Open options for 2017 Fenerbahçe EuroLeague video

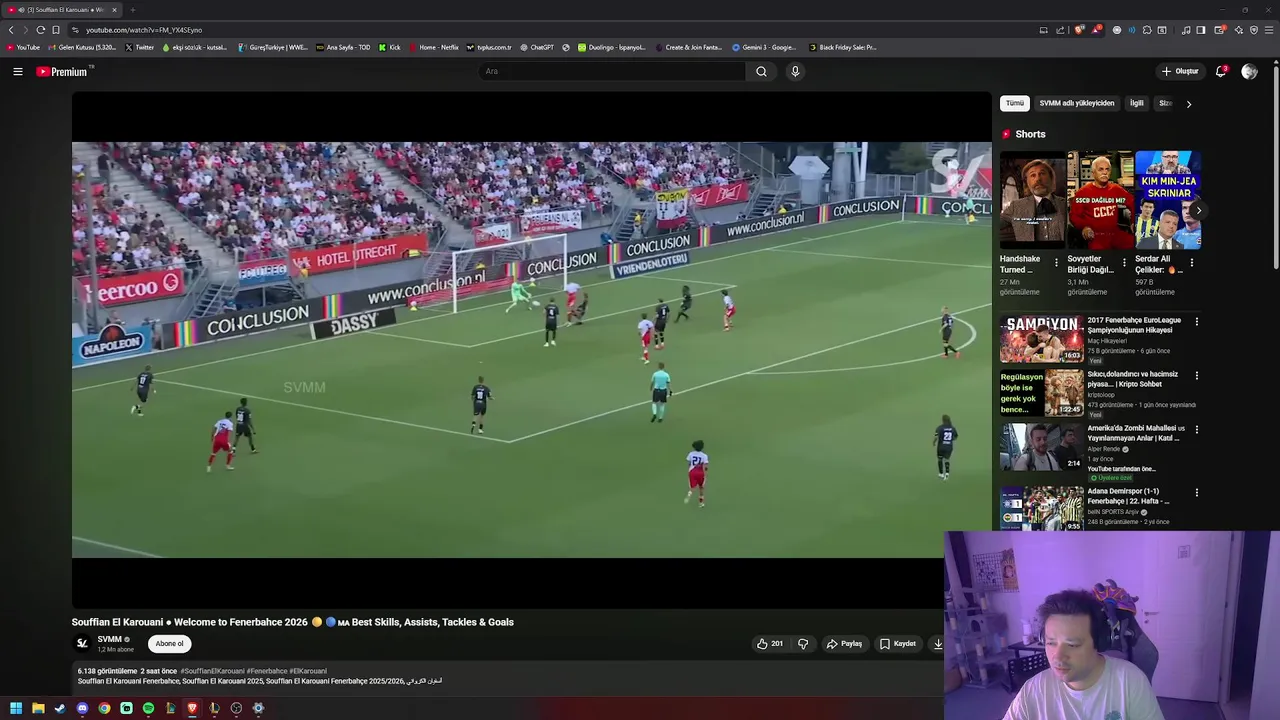[1196, 322]
